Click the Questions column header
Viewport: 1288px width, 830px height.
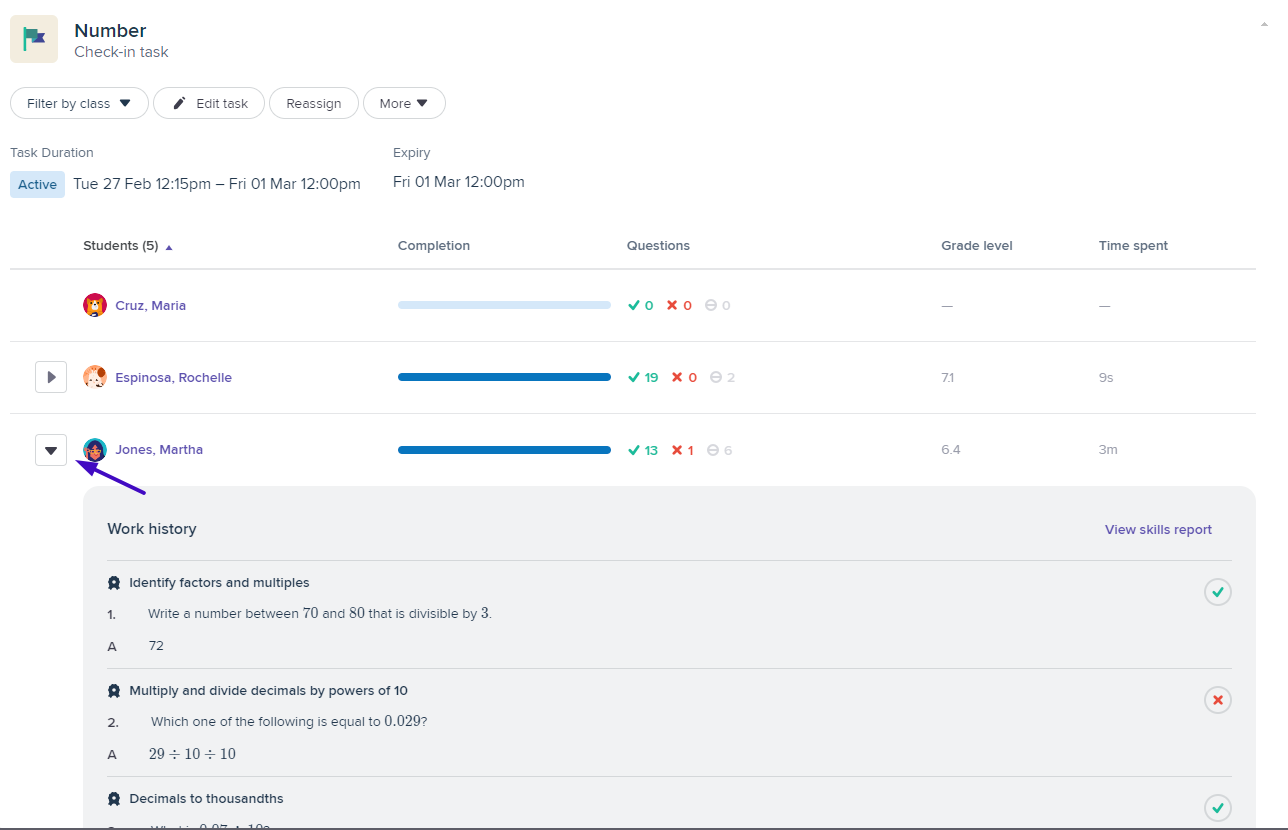click(x=658, y=246)
